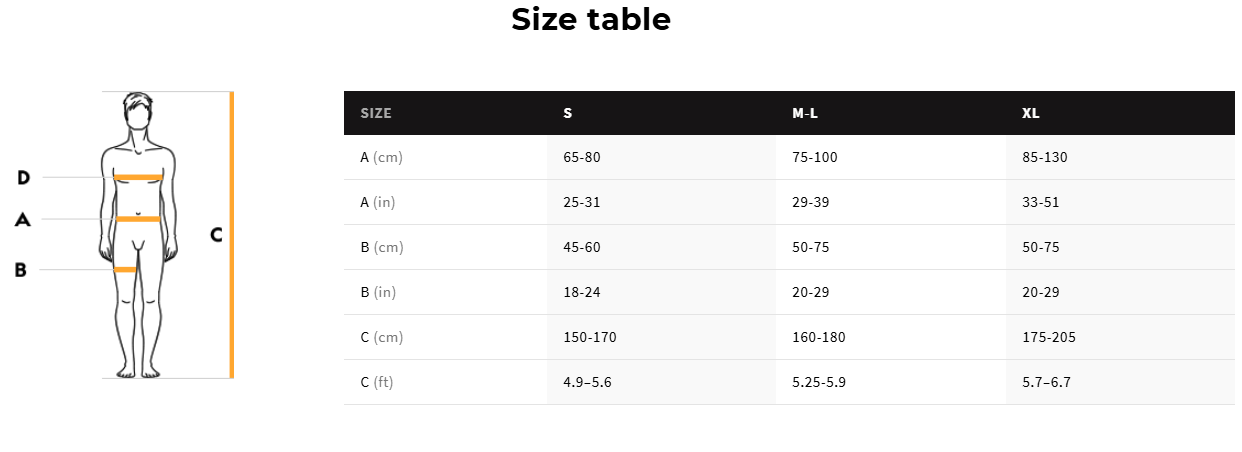Click the orange waist line on figure

(x=138, y=218)
